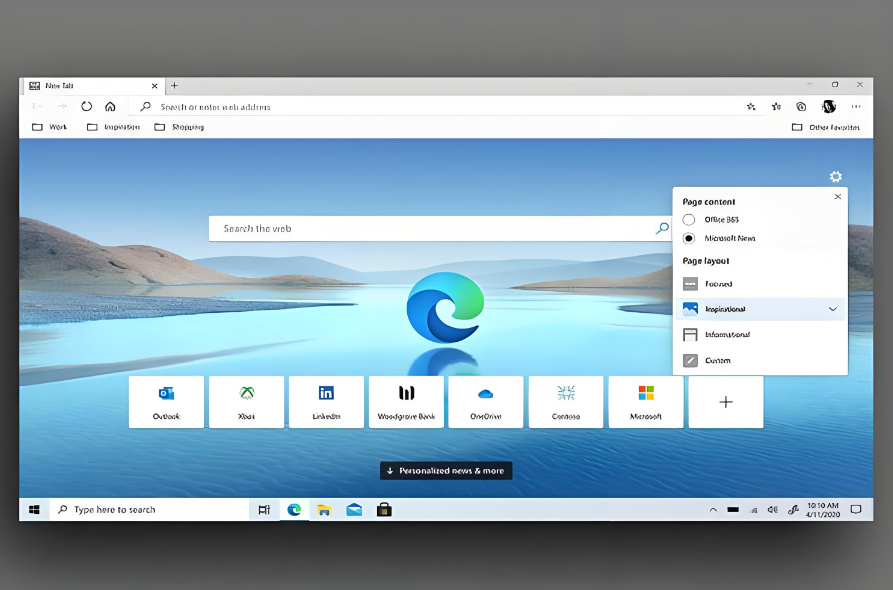Viewport: 893px width, 590px height.
Task: Click the network icon in system tray
Action: click(x=753, y=510)
